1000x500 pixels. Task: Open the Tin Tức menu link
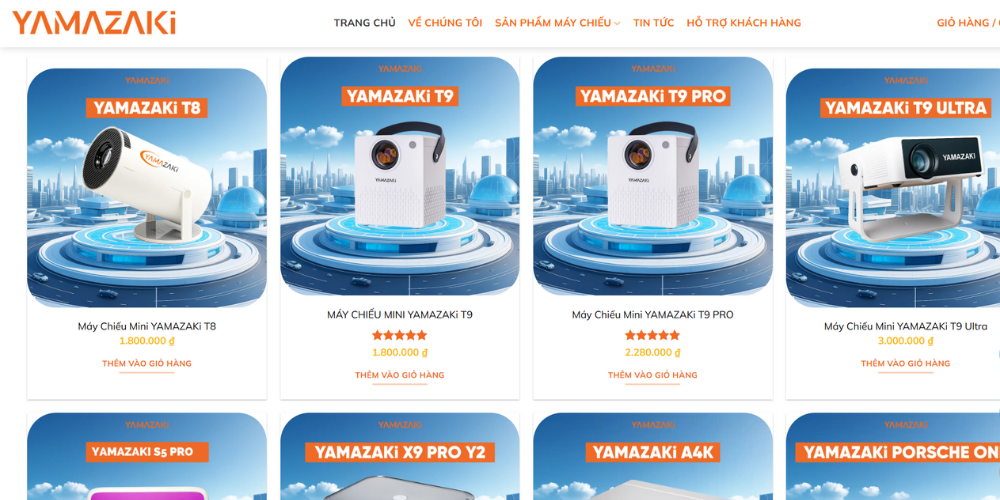pyautogui.click(x=653, y=23)
